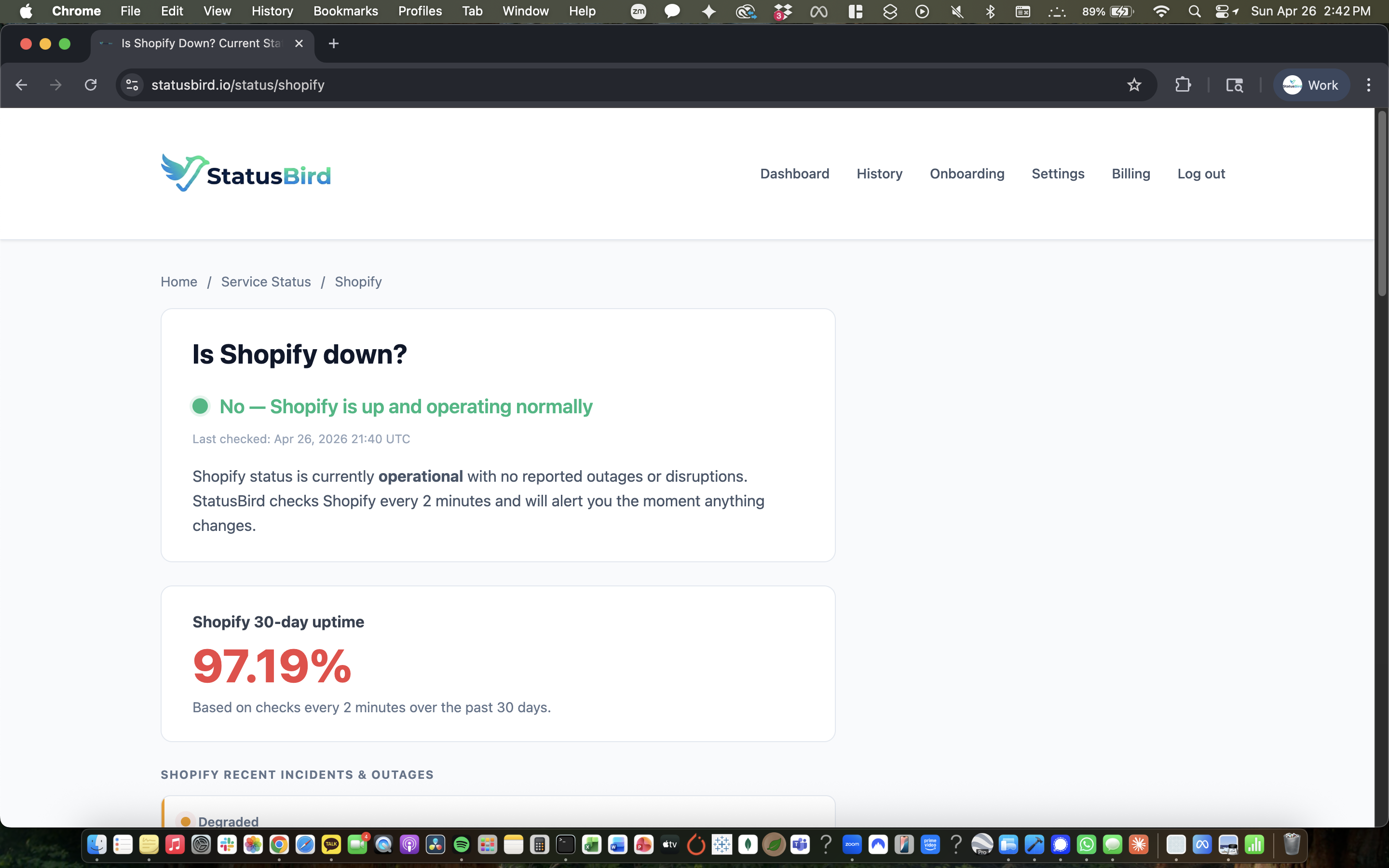Click the Service Status breadcrumb link
The height and width of the screenshot is (868, 1389).
point(266,282)
